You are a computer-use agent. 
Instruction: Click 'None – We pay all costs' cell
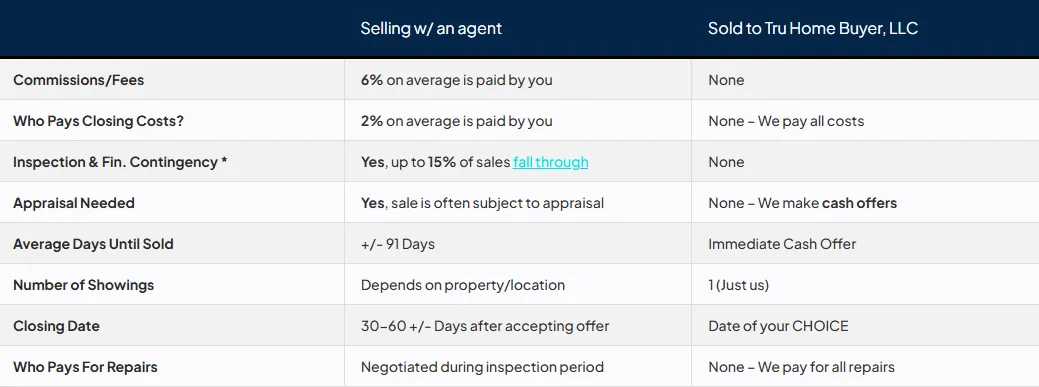(786, 121)
